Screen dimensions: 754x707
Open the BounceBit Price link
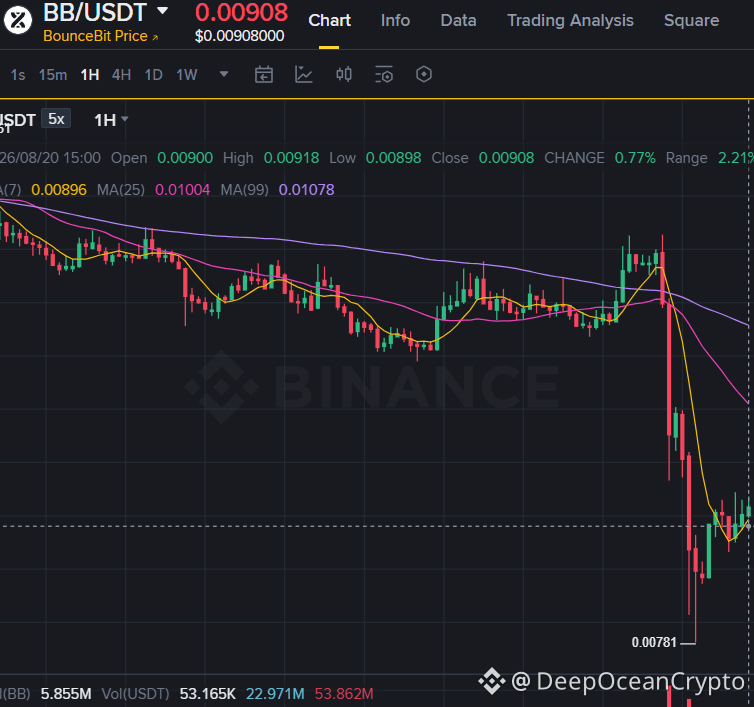pos(101,36)
